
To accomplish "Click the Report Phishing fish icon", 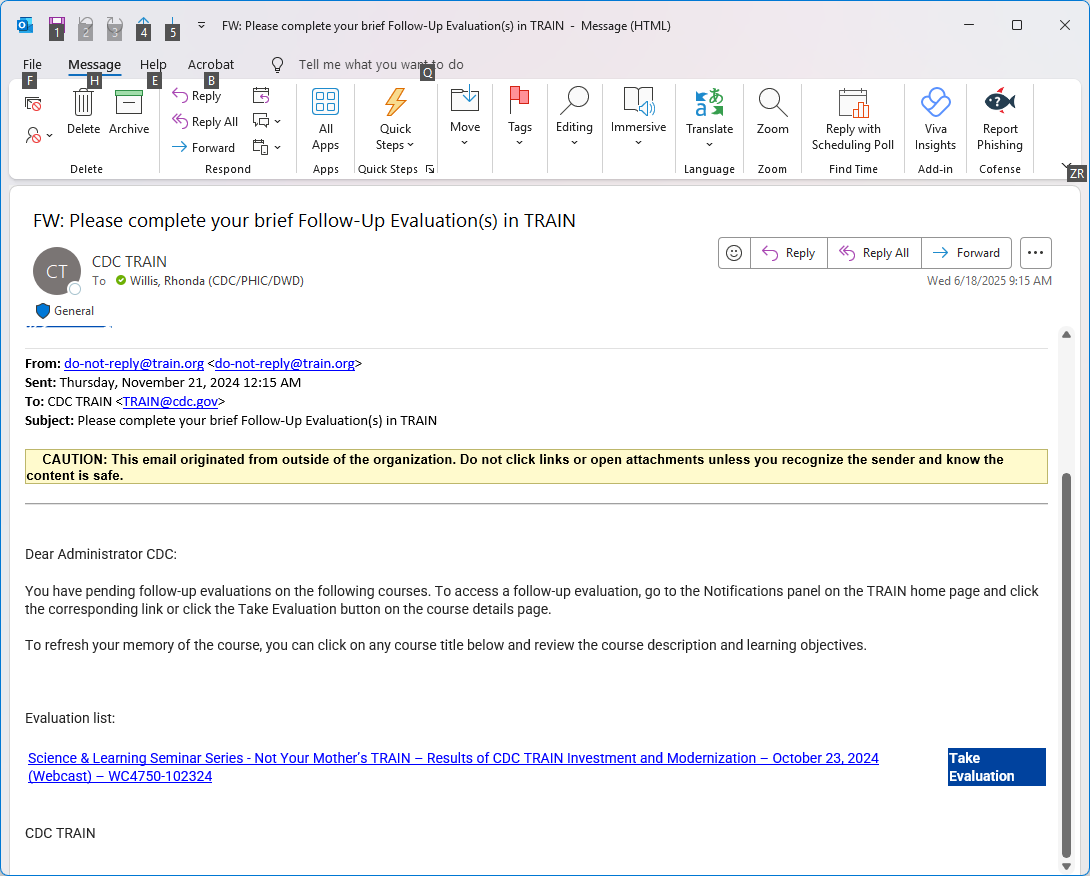I will click(1000, 103).
